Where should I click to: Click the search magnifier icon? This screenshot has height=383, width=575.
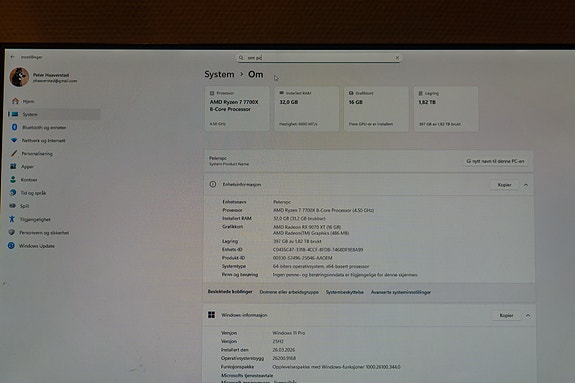(241, 58)
